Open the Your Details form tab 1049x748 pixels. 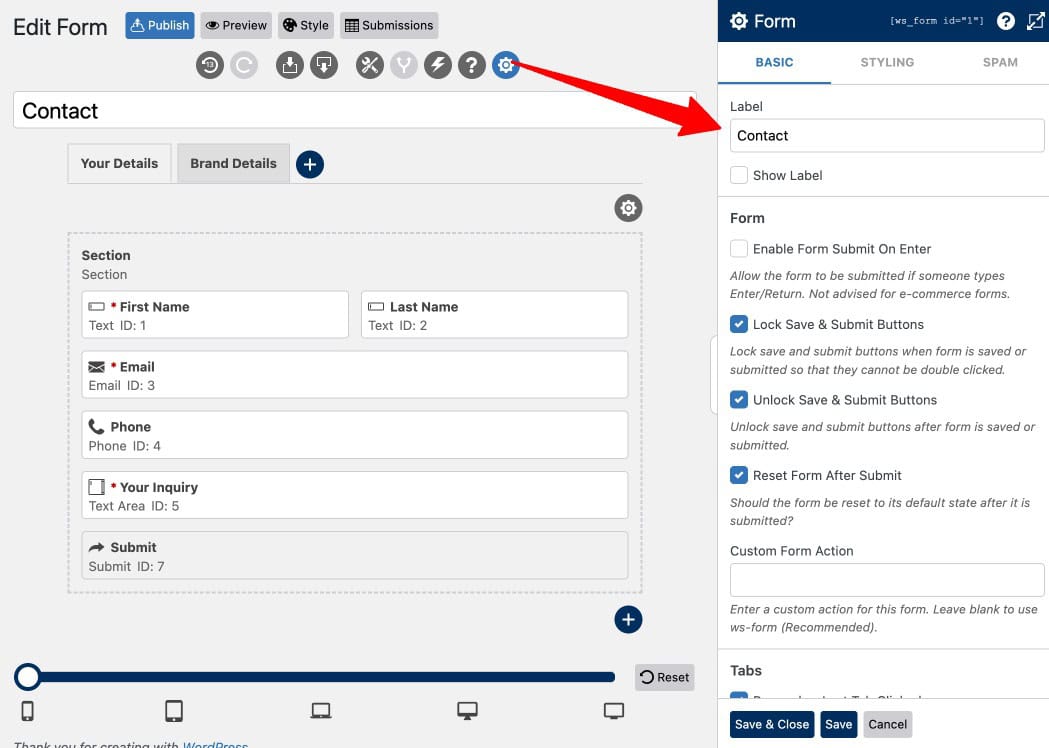pos(119,163)
